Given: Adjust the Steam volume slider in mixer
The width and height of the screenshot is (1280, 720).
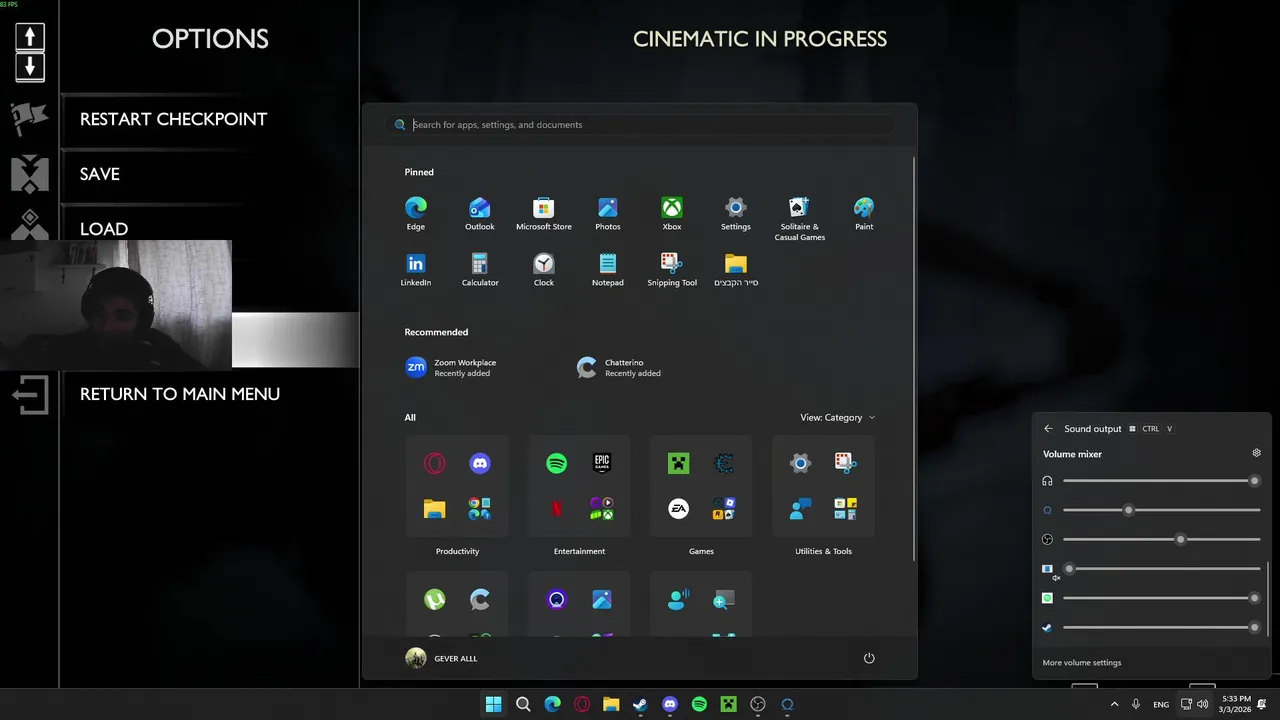Looking at the screenshot, I should 1161,627.
